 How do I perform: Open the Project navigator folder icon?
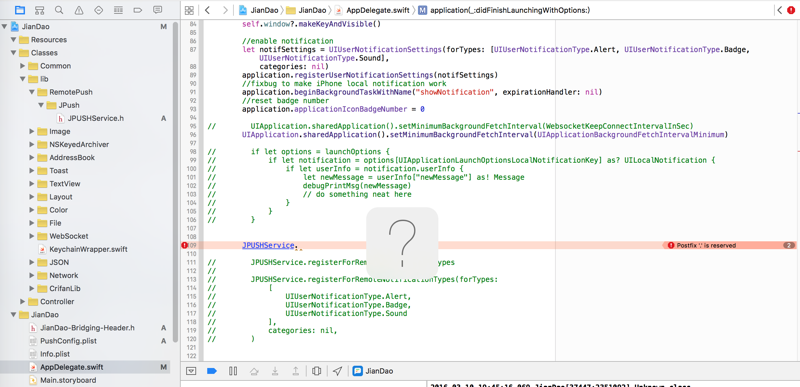(x=20, y=10)
